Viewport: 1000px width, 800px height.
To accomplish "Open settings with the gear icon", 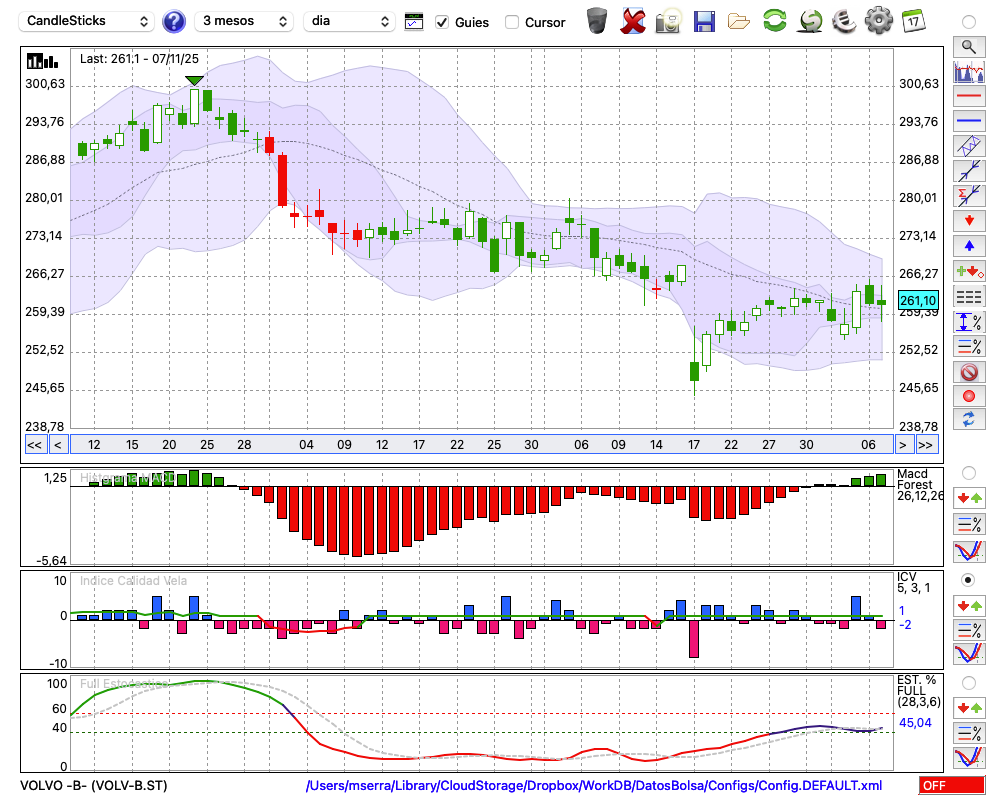I will [878, 21].
